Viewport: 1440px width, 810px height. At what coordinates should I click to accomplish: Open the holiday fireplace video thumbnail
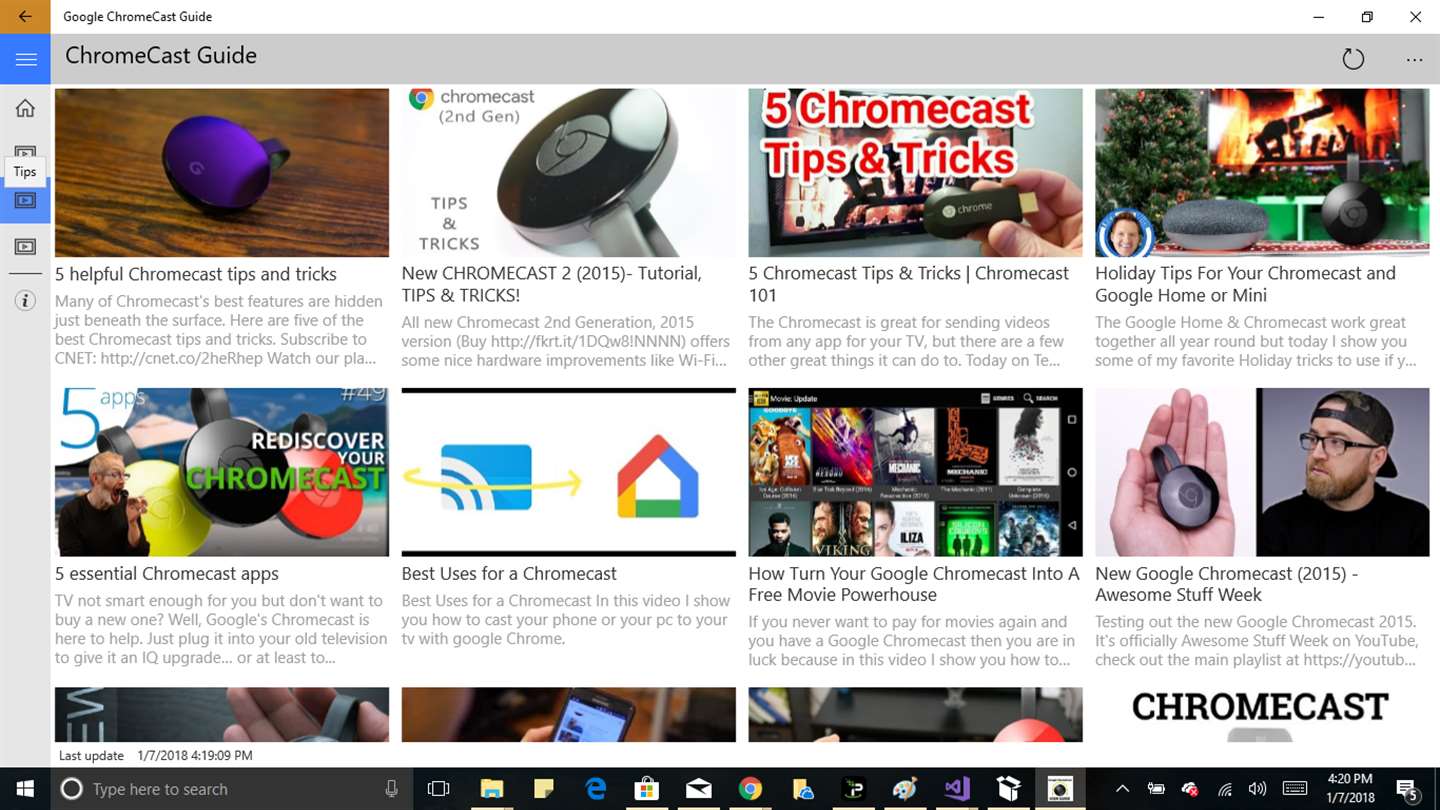[x=1262, y=173]
